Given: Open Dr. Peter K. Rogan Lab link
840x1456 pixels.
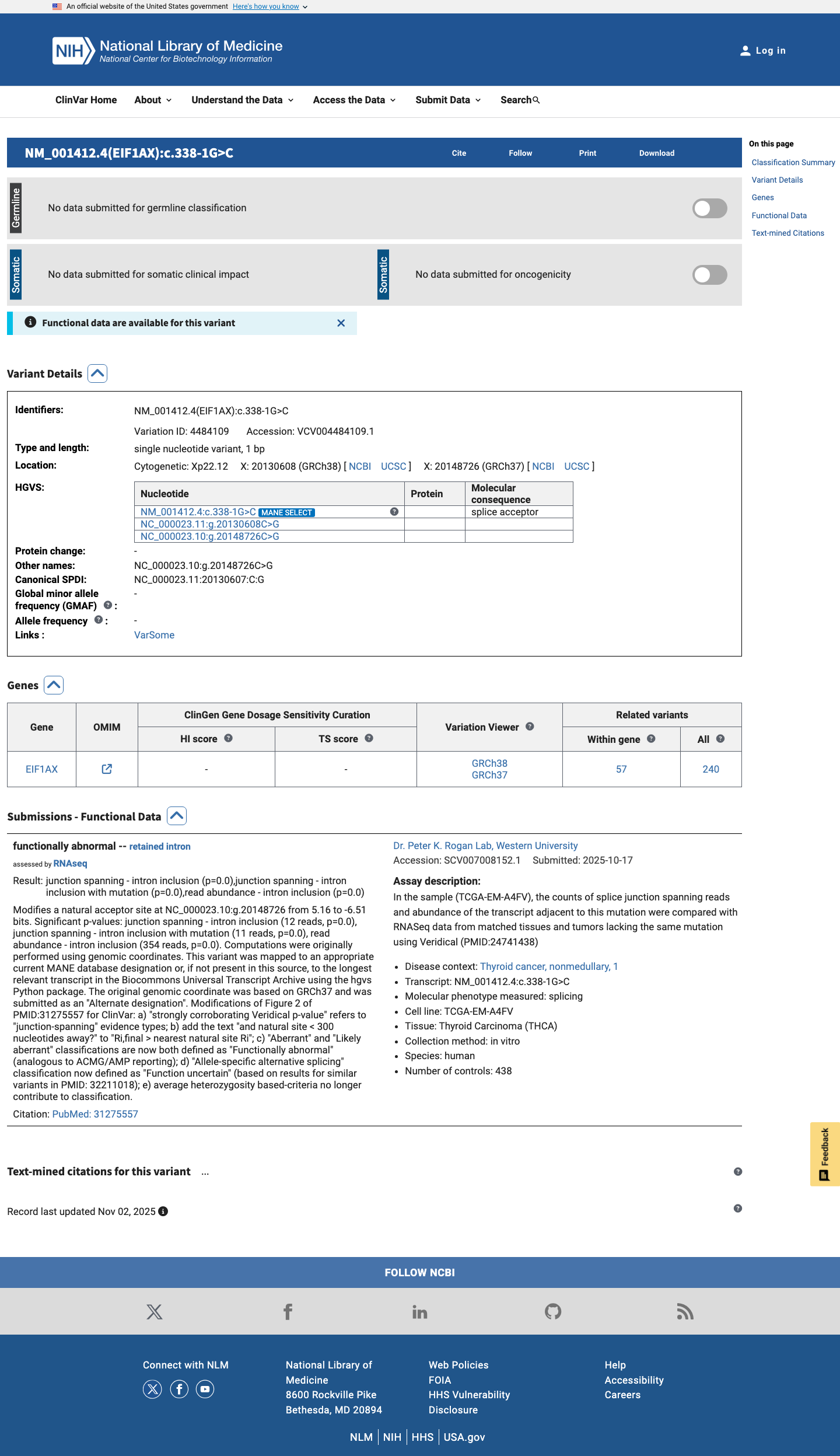Looking at the screenshot, I should pyautogui.click(x=485, y=846).
